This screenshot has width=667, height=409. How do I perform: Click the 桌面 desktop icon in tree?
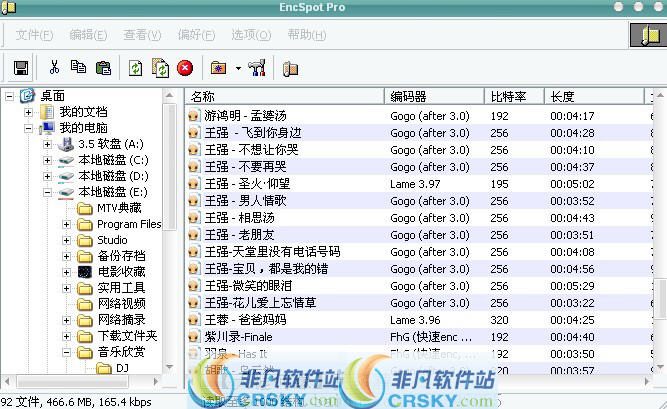pos(27,95)
